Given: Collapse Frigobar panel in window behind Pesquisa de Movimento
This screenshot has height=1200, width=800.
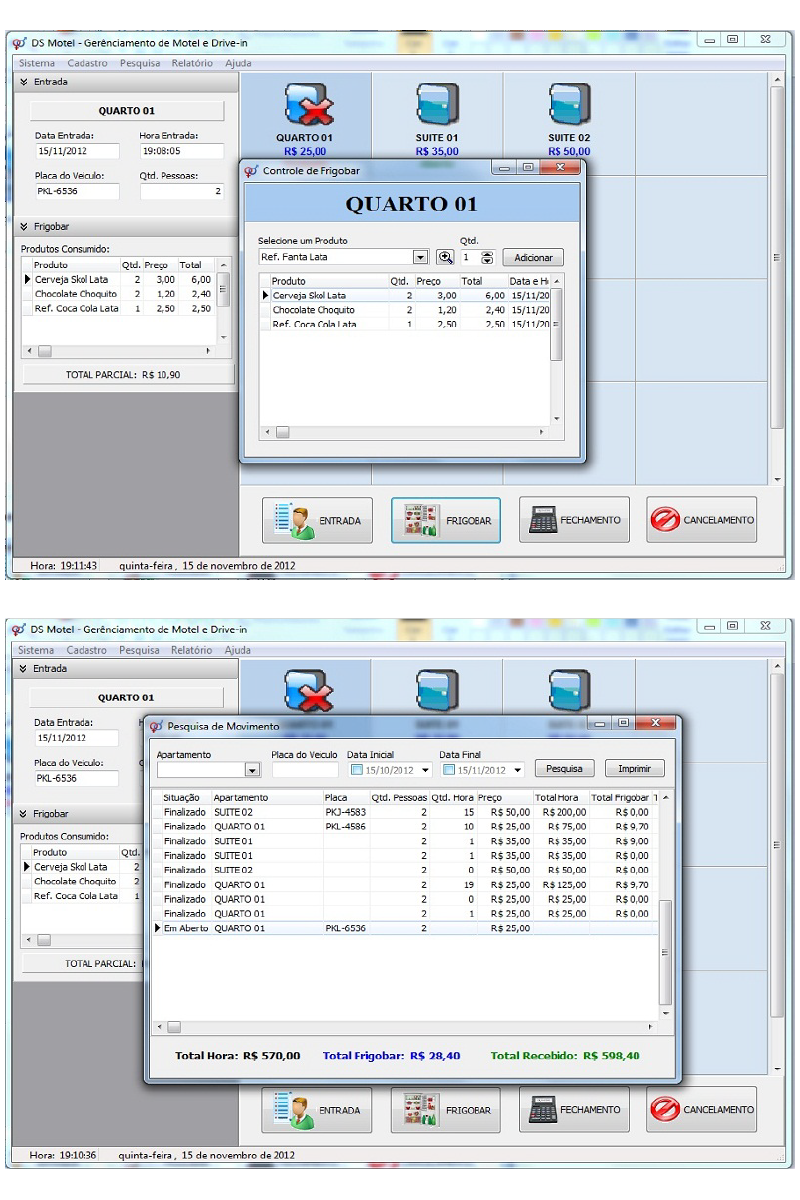Looking at the screenshot, I should [24, 814].
